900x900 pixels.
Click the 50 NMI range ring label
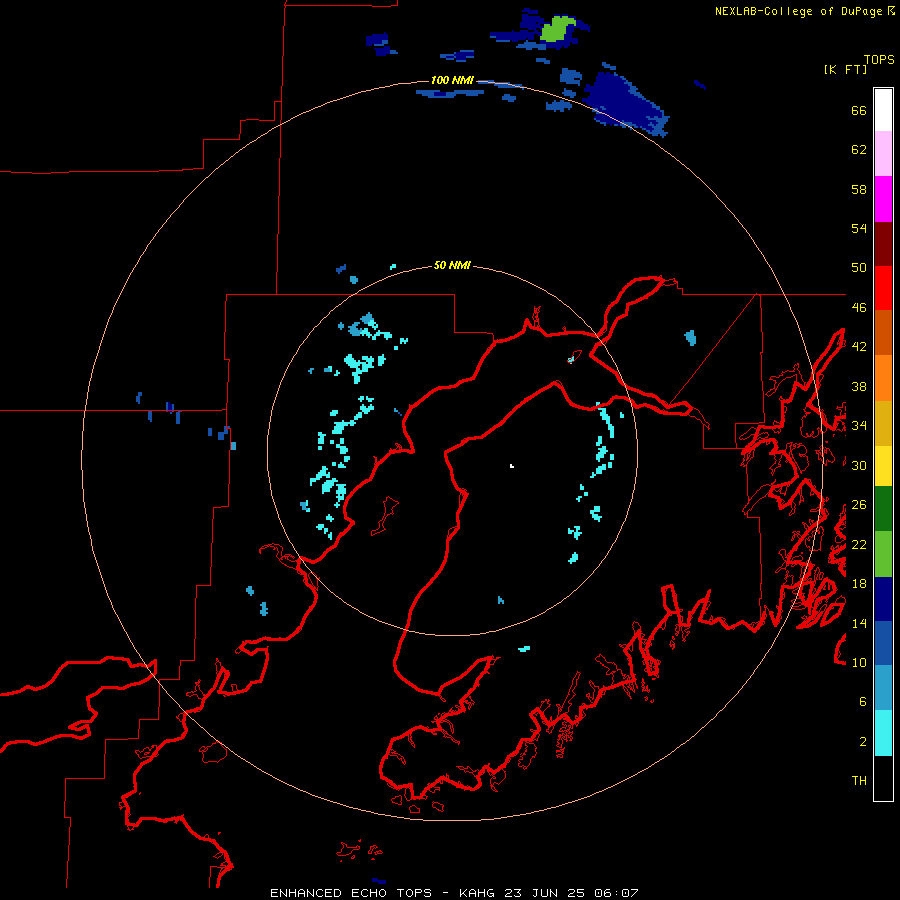(452, 265)
